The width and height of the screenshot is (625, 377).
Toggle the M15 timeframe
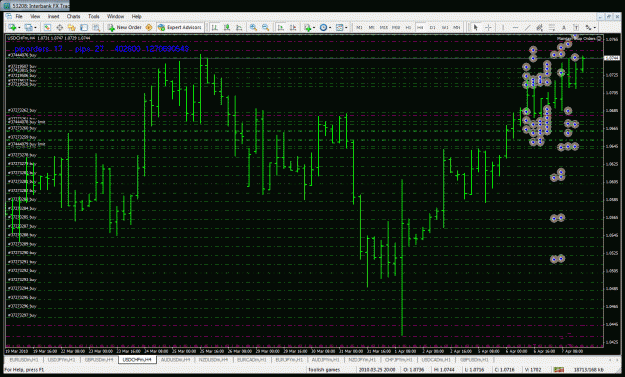point(384,27)
